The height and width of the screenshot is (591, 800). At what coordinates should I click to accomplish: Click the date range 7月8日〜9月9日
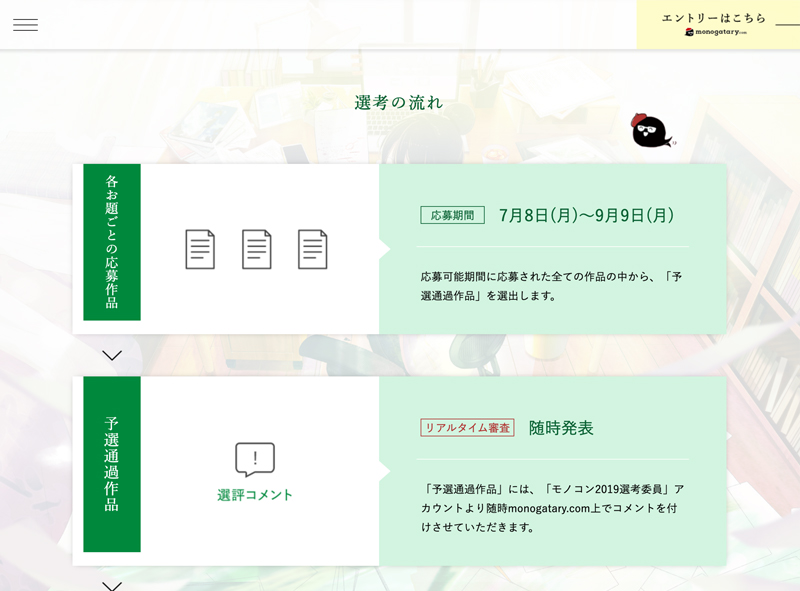click(x=586, y=215)
